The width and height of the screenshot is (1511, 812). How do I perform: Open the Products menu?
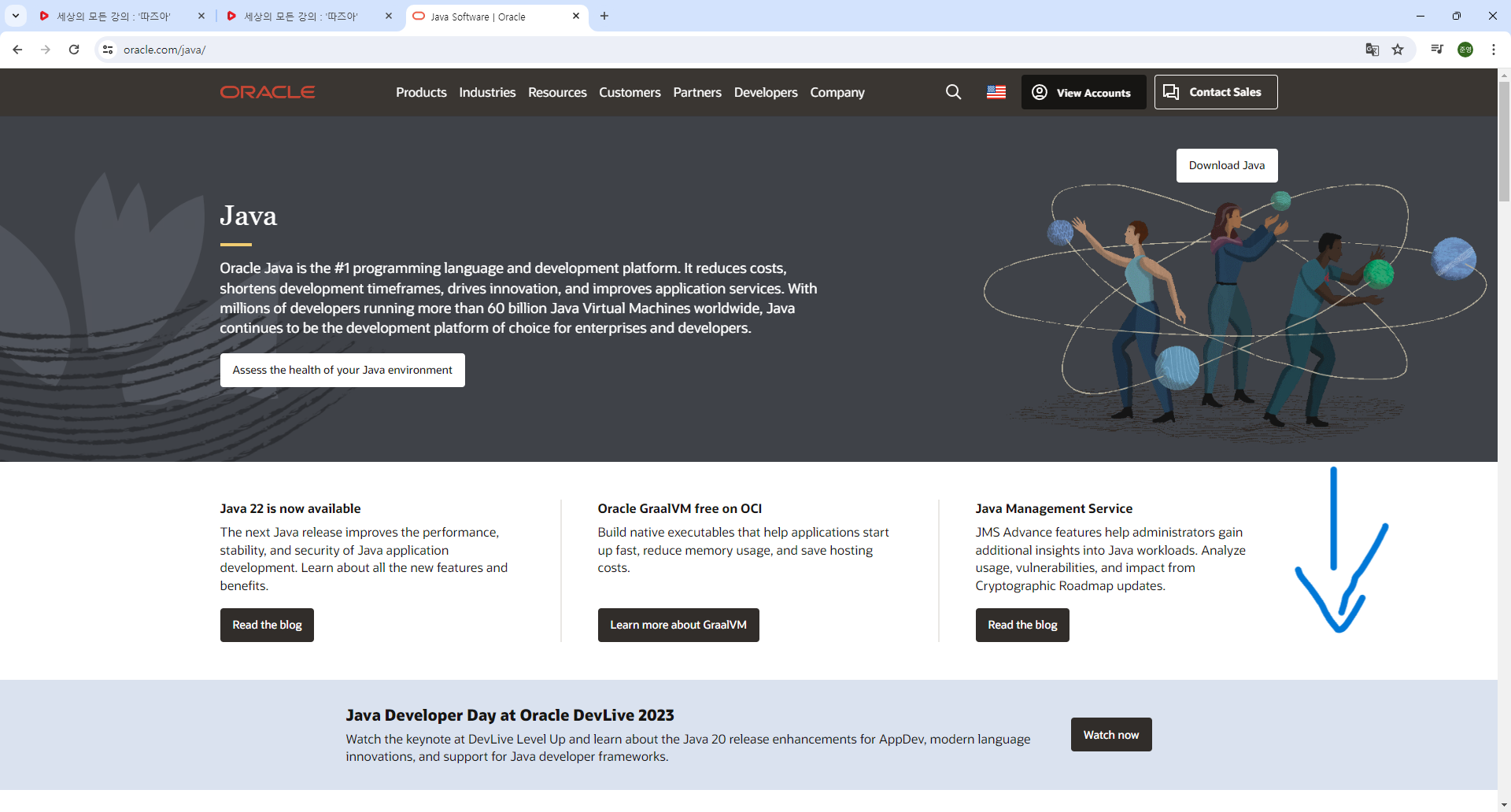pyautogui.click(x=421, y=93)
